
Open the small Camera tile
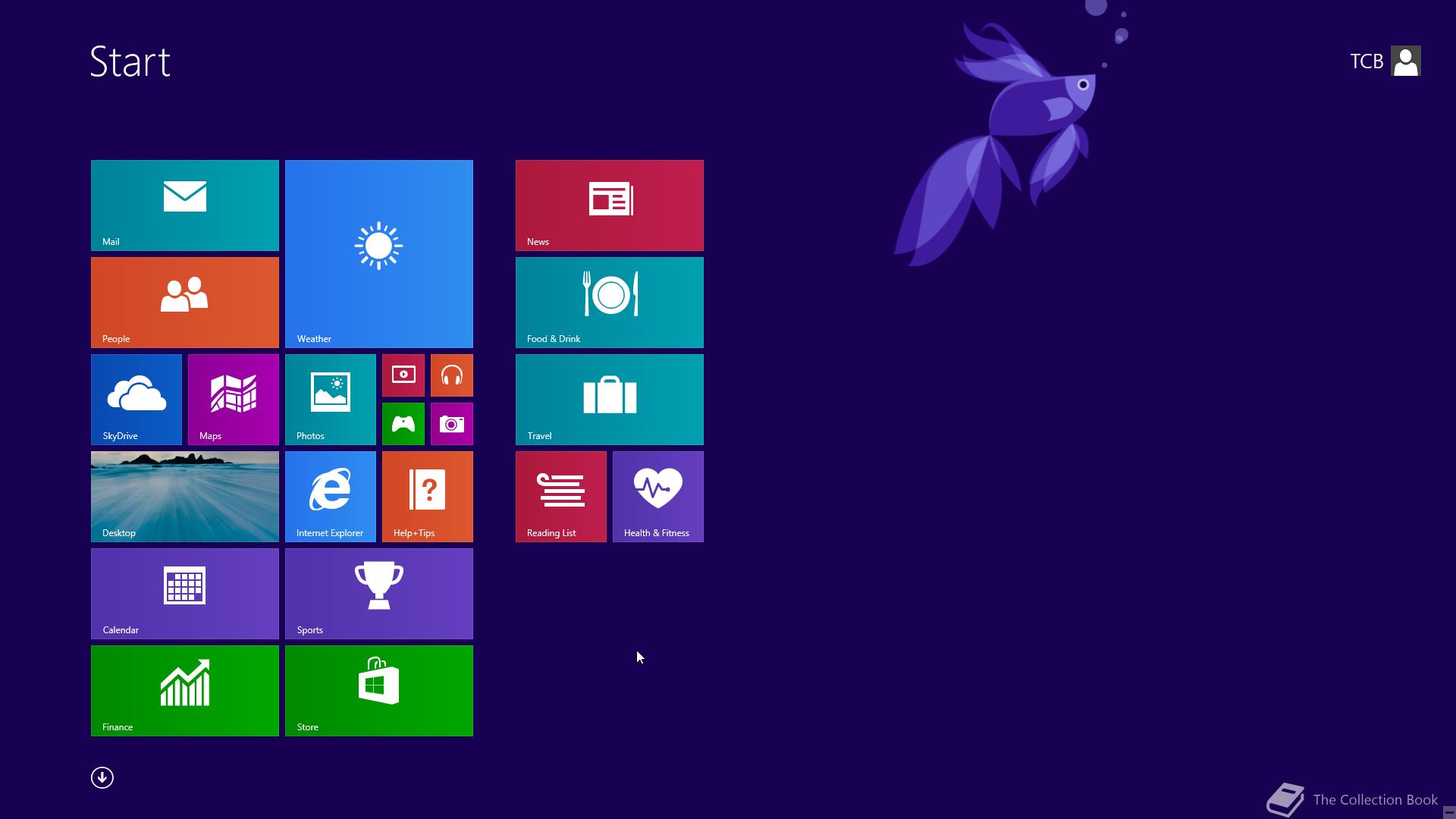click(x=451, y=423)
